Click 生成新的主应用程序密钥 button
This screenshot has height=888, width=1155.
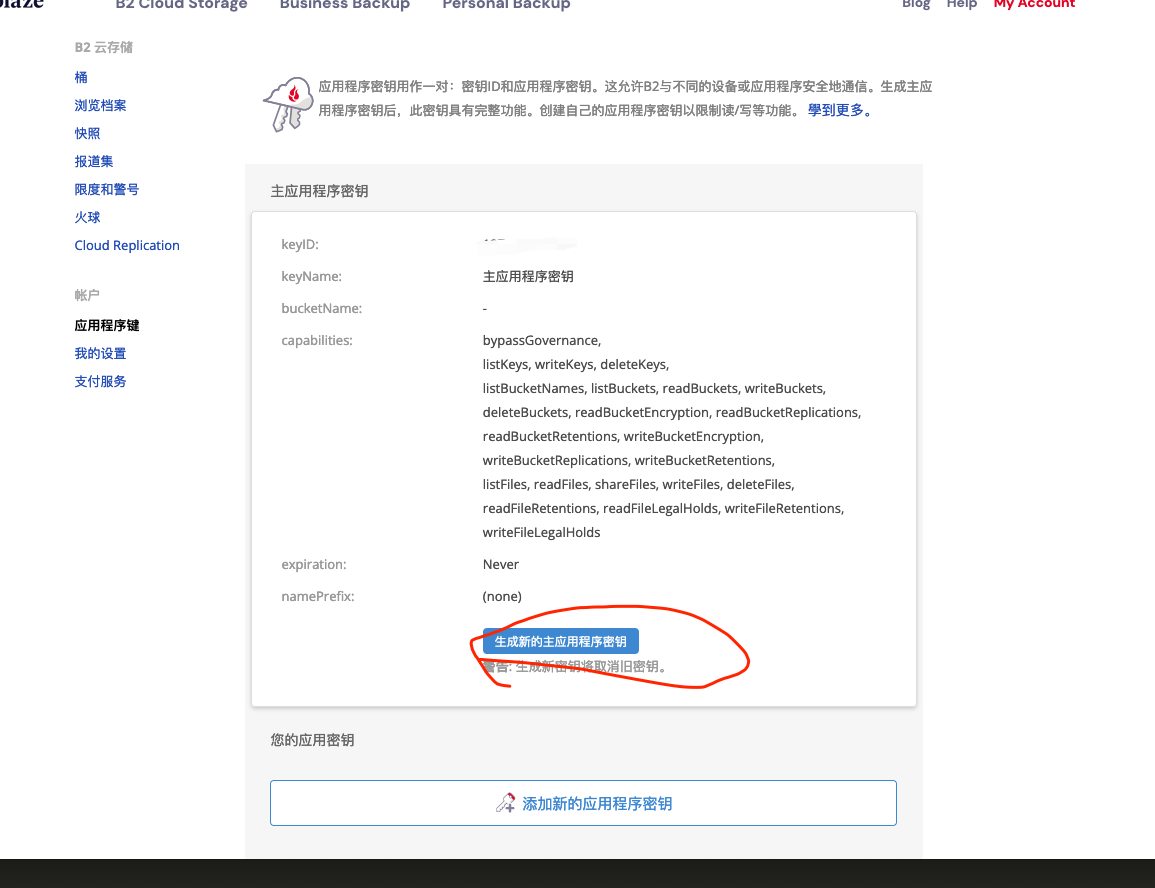click(560, 642)
